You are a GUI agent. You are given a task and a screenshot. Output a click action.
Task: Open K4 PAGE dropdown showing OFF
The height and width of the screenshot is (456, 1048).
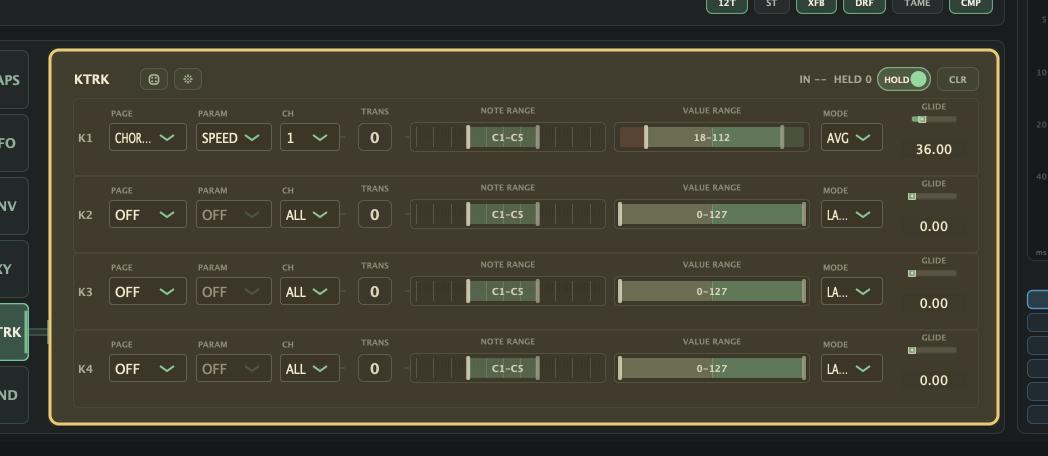(148, 368)
